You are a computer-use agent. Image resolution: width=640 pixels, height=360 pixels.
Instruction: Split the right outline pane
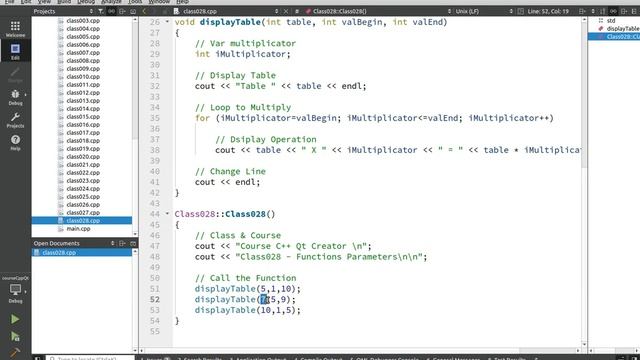[624, 11]
